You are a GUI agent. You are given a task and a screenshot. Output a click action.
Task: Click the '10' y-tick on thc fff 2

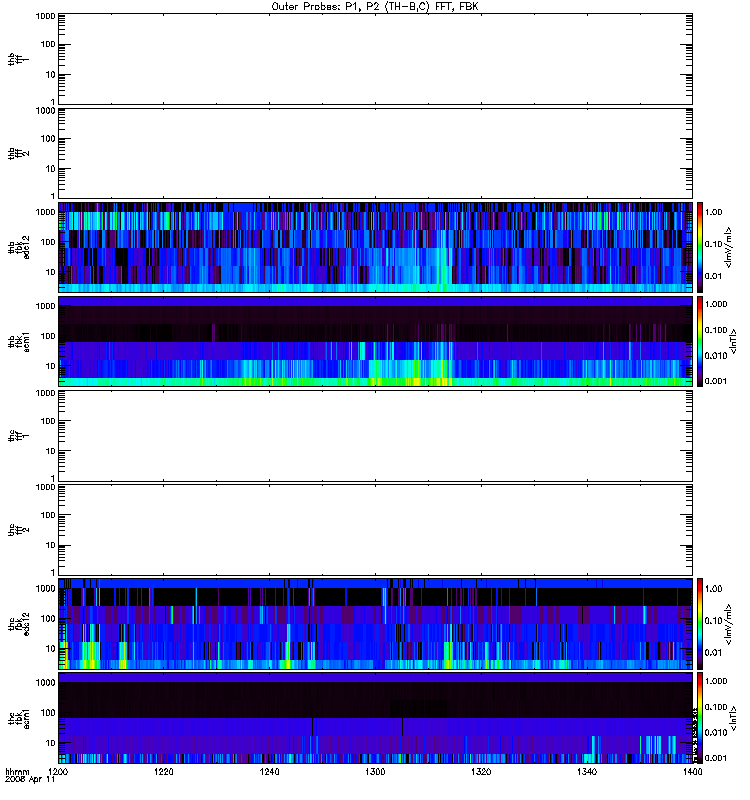coord(51,545)
